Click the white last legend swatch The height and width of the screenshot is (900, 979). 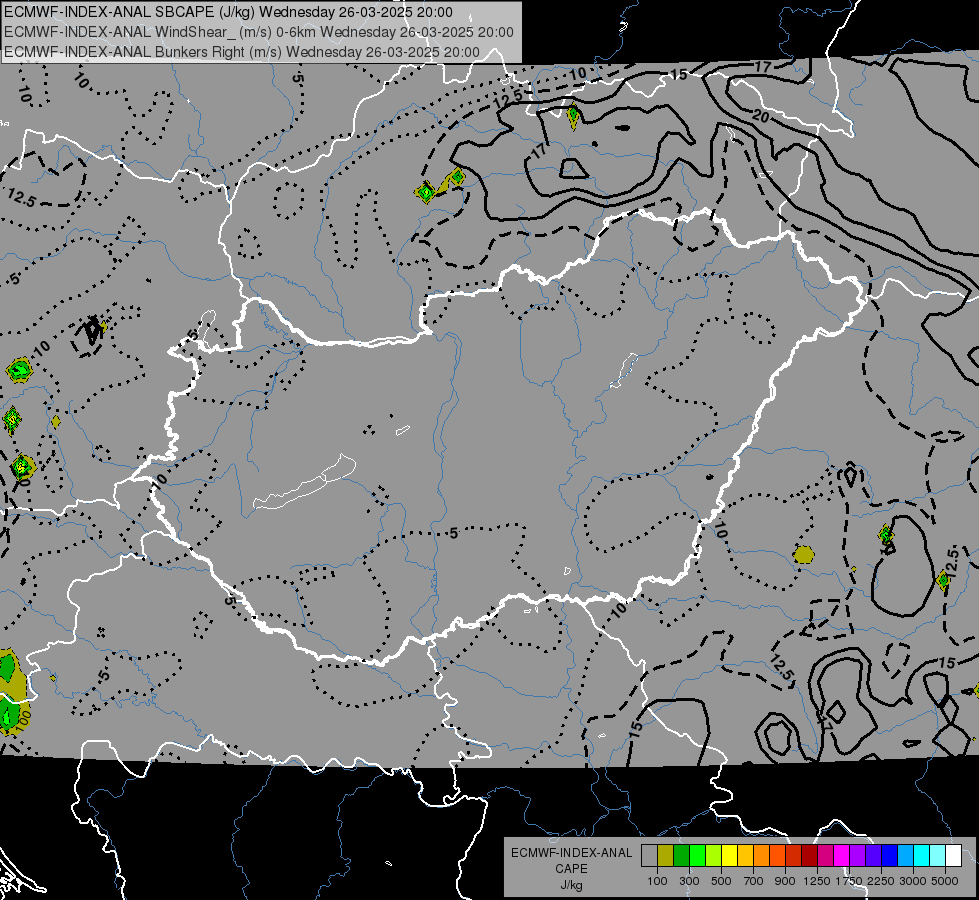point(953,855)
